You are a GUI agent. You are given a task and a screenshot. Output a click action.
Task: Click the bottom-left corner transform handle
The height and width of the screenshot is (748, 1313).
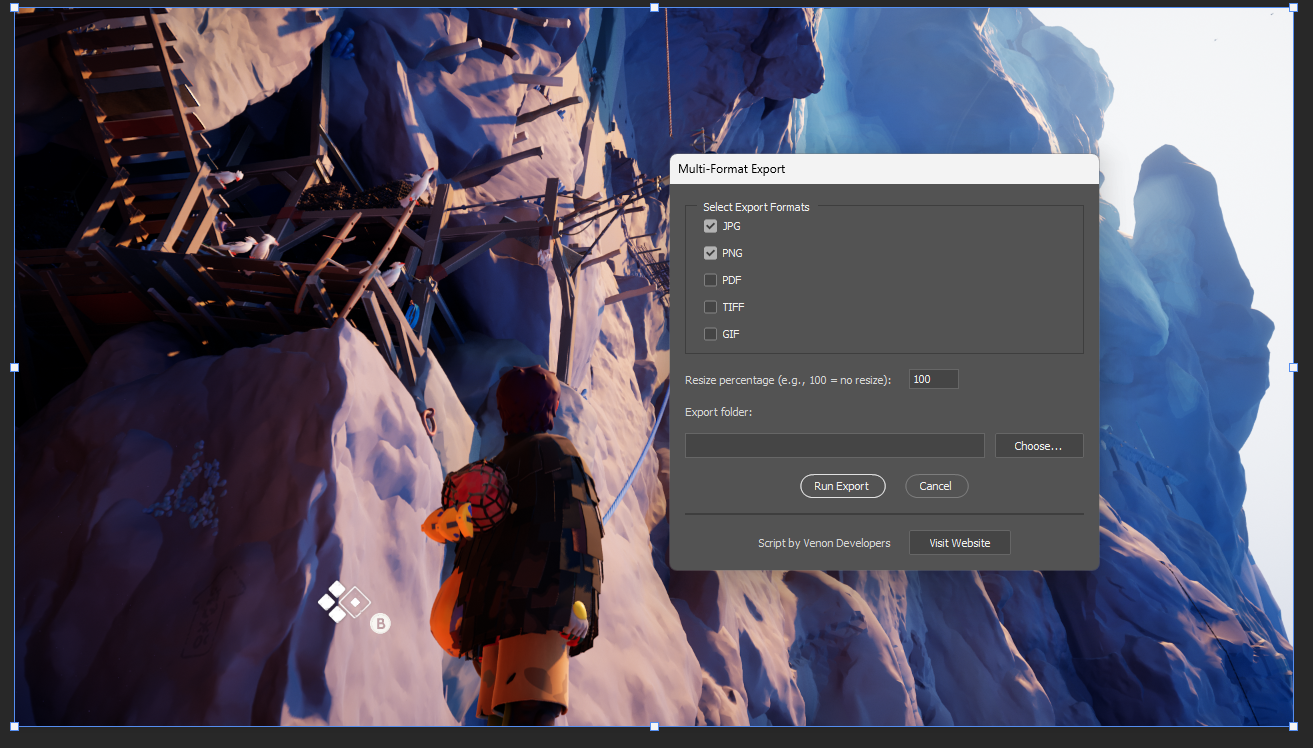click(14, 726)
